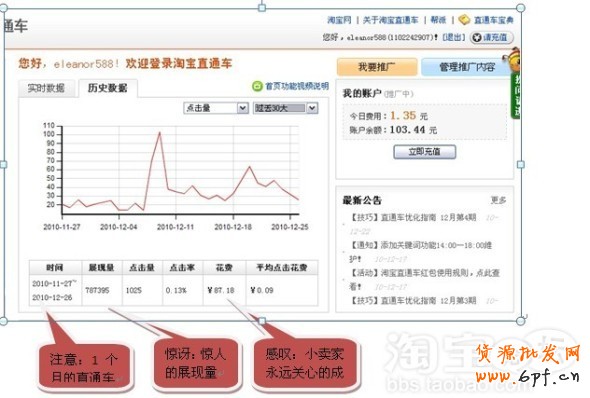
Task: Click the 请充值 recharge icon button
Action: [x=491, y=38]
